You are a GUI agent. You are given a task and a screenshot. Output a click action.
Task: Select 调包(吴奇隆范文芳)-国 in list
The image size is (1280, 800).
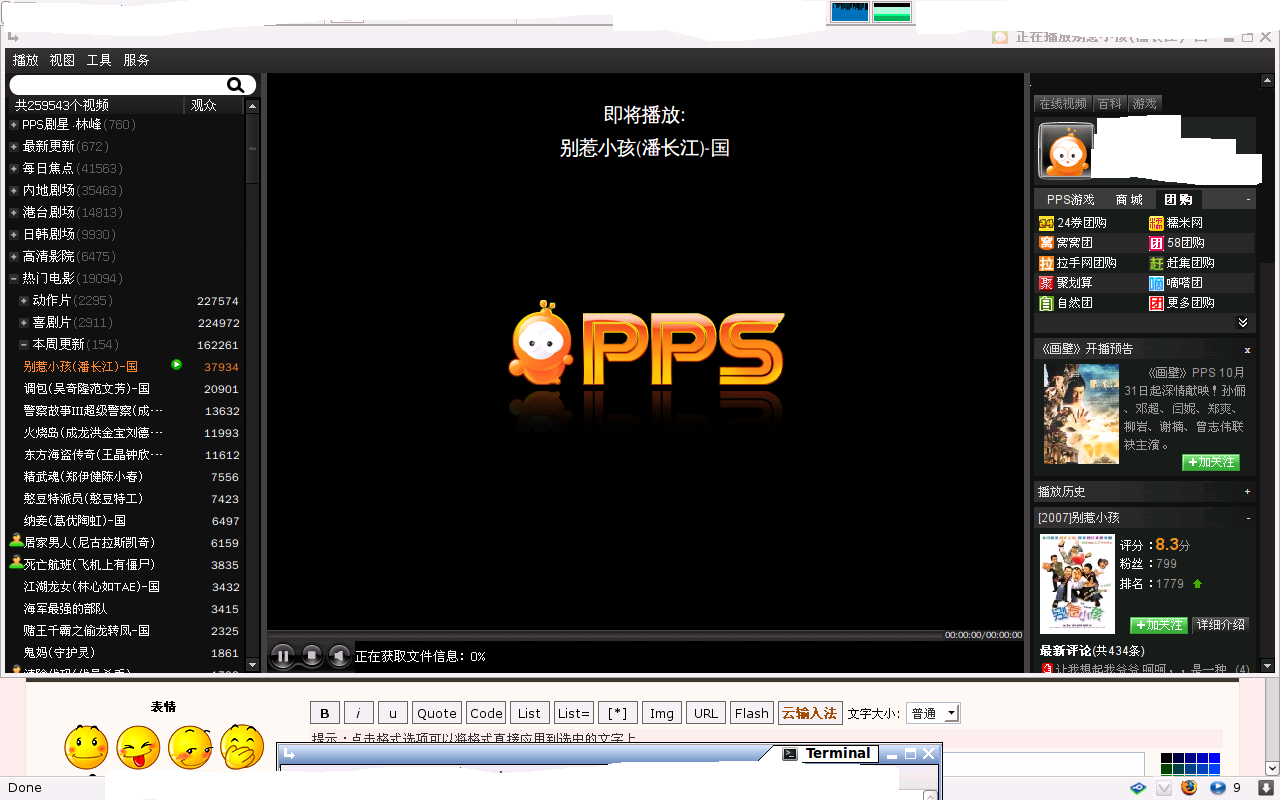click(x=87, y=389)
